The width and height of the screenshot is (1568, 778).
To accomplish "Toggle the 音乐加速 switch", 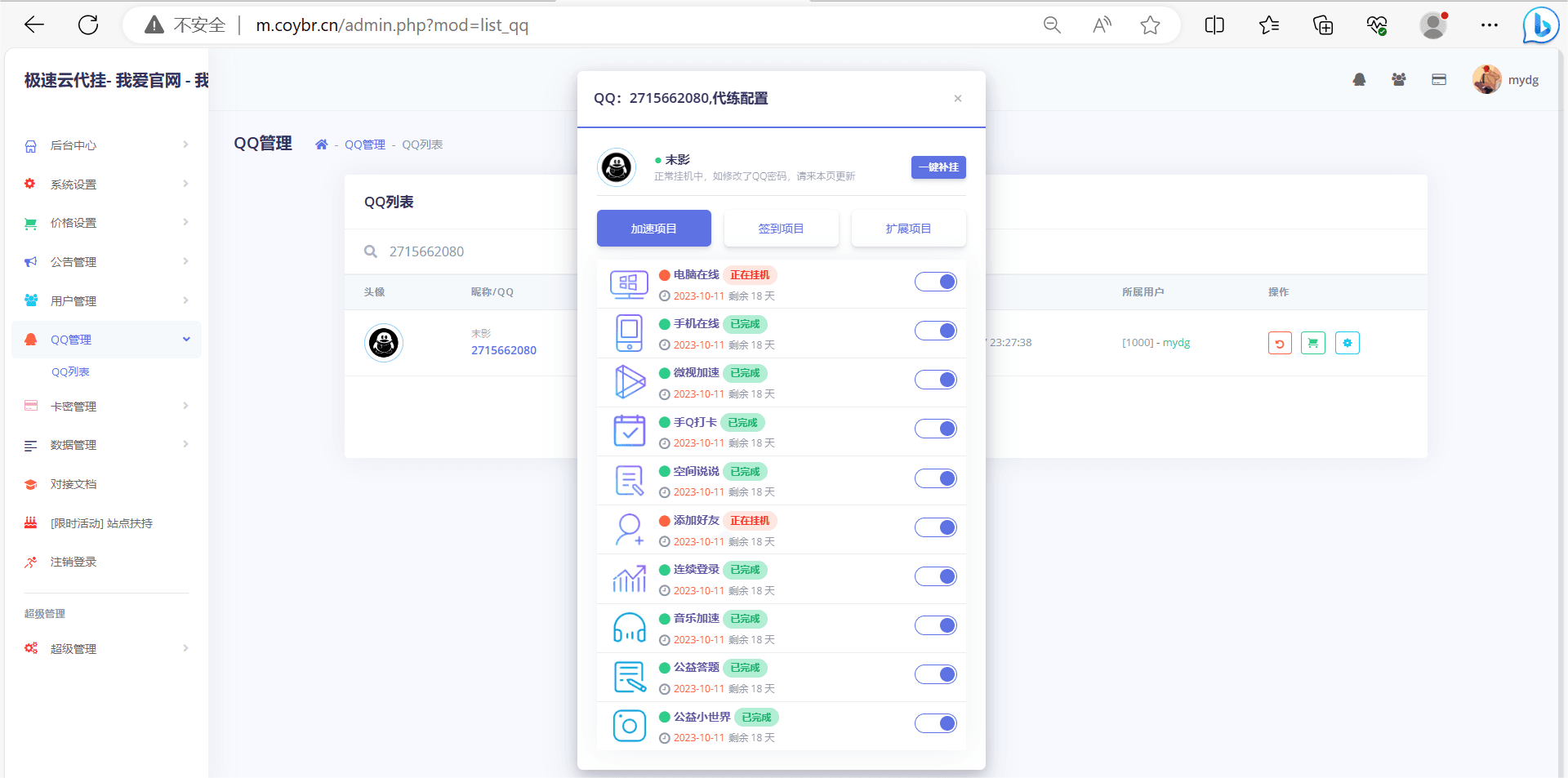I will [x=936, y=625].
